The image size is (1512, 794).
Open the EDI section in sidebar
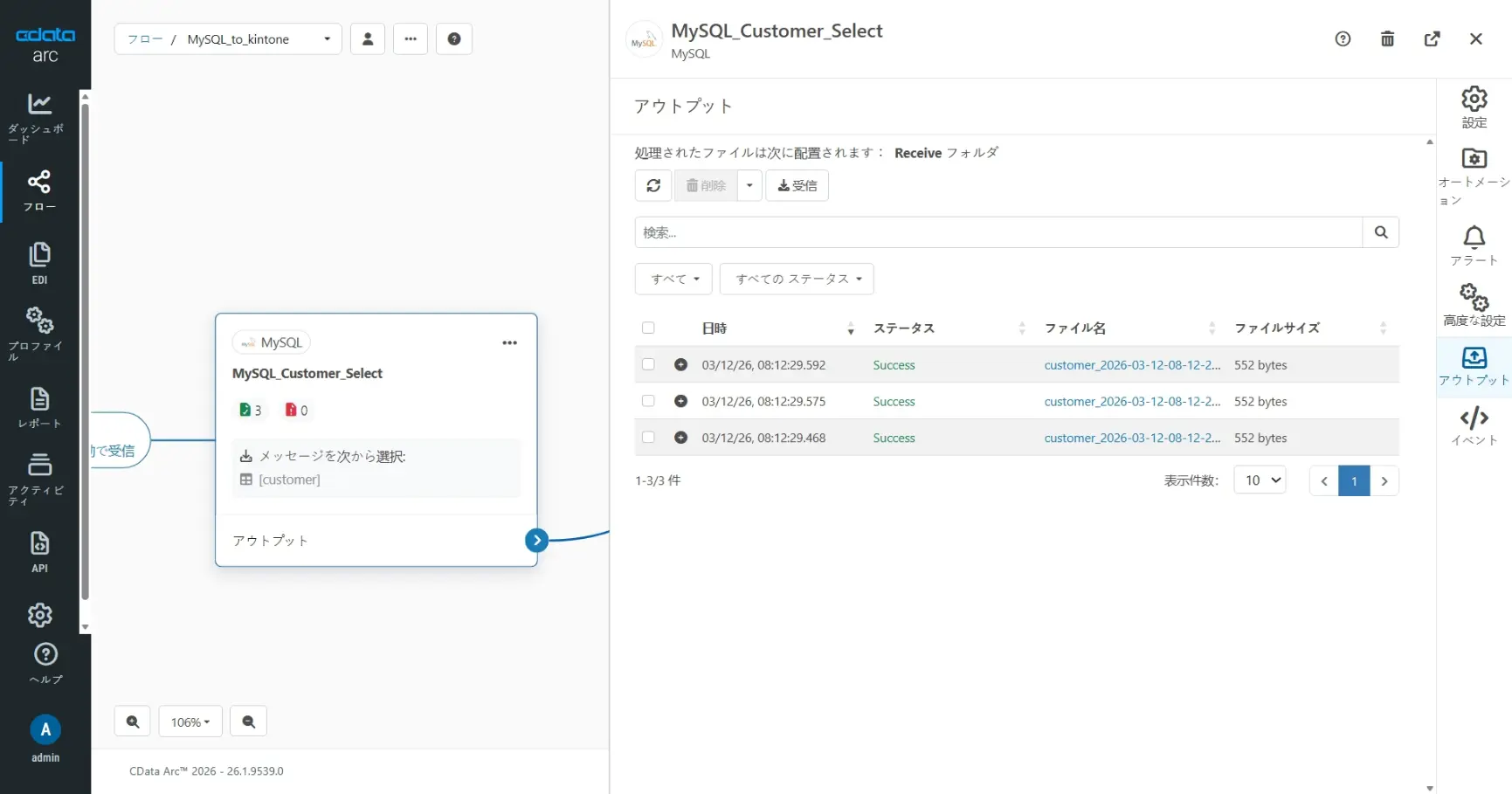(x=39, y=262)
